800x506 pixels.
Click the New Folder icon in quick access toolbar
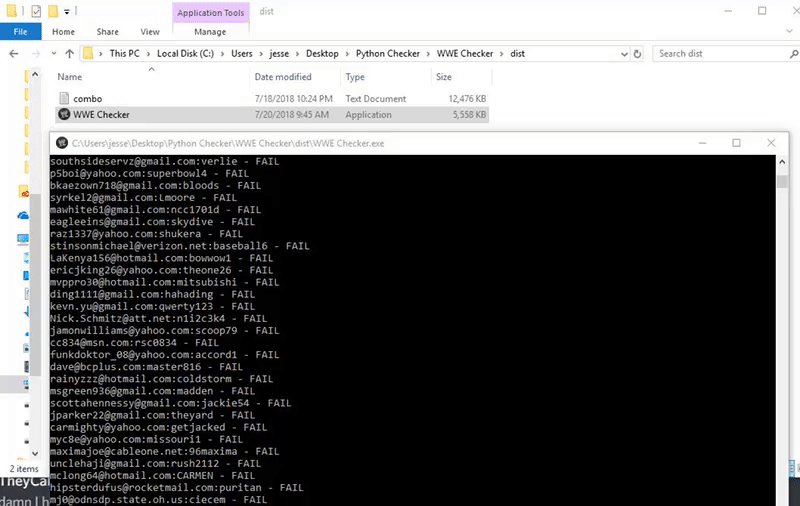pos(53,11)
